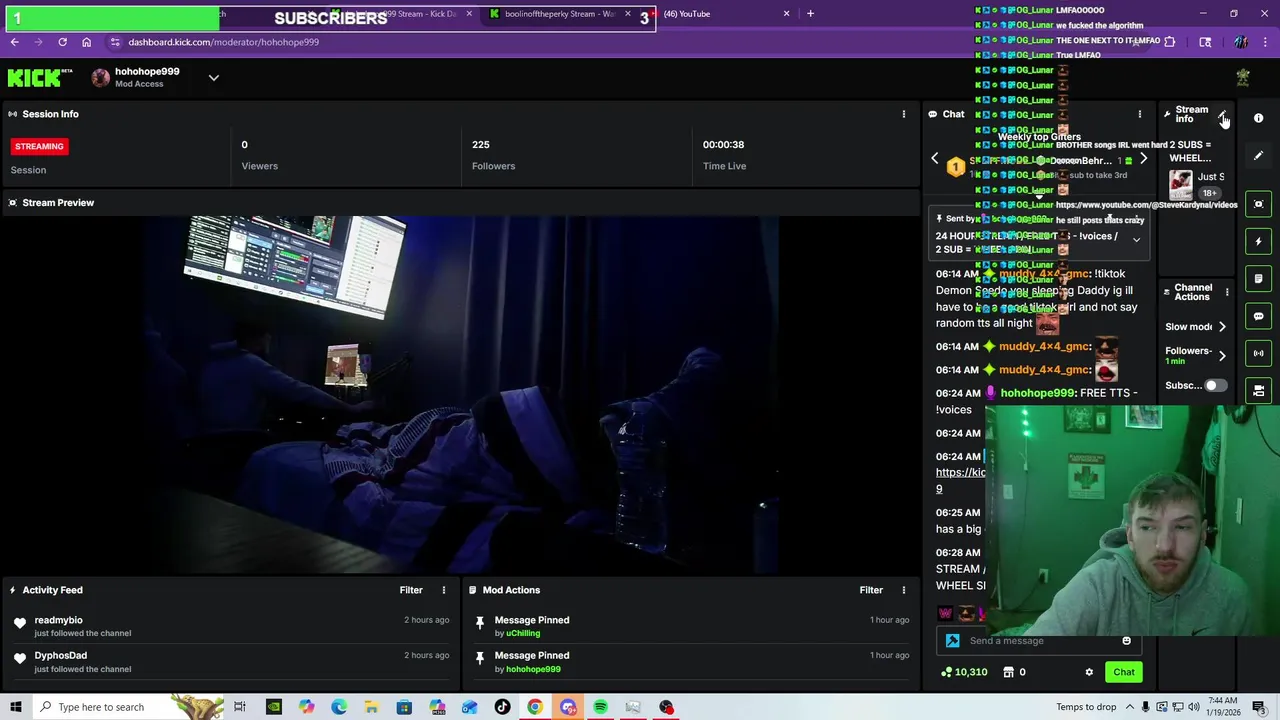
Task: Click the broadcast signal icon in right sidebar
Action: coord(1258,353)
